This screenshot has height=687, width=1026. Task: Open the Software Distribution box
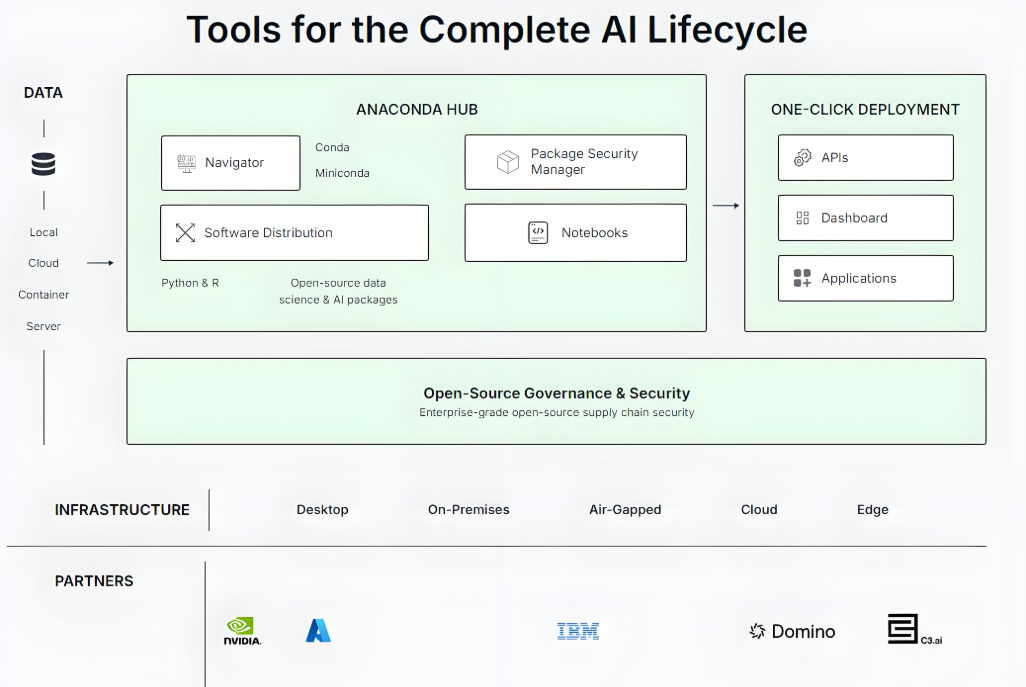click(294, 233)
